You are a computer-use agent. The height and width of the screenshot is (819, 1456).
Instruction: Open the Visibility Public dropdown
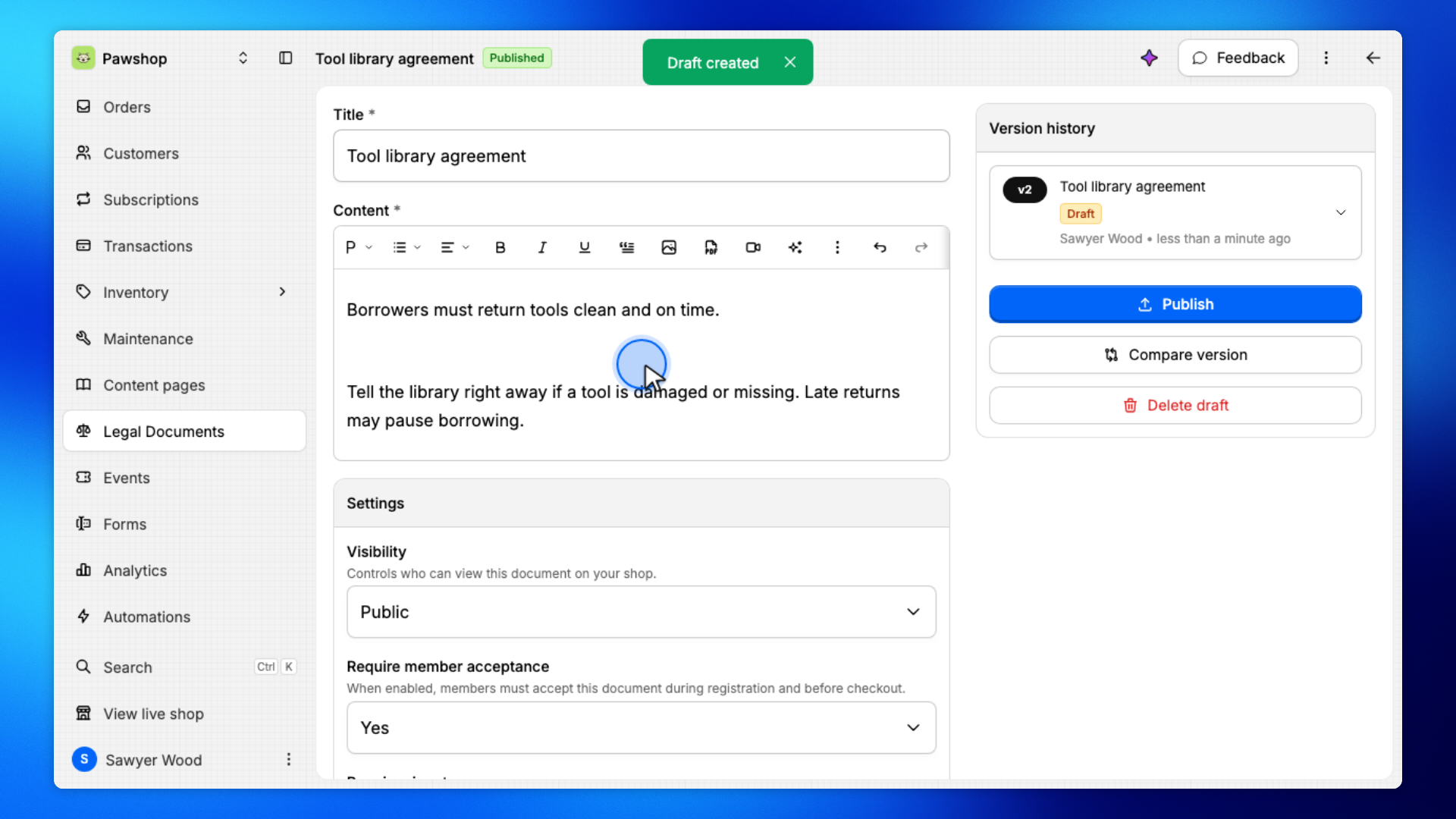tap(641, 612)
